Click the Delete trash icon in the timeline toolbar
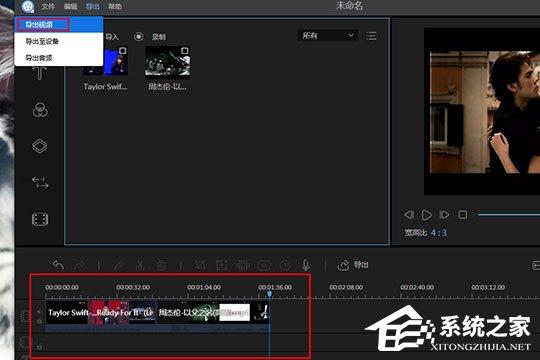The width and height of the screenshot is (540, 360). click(x=161, y=265)
